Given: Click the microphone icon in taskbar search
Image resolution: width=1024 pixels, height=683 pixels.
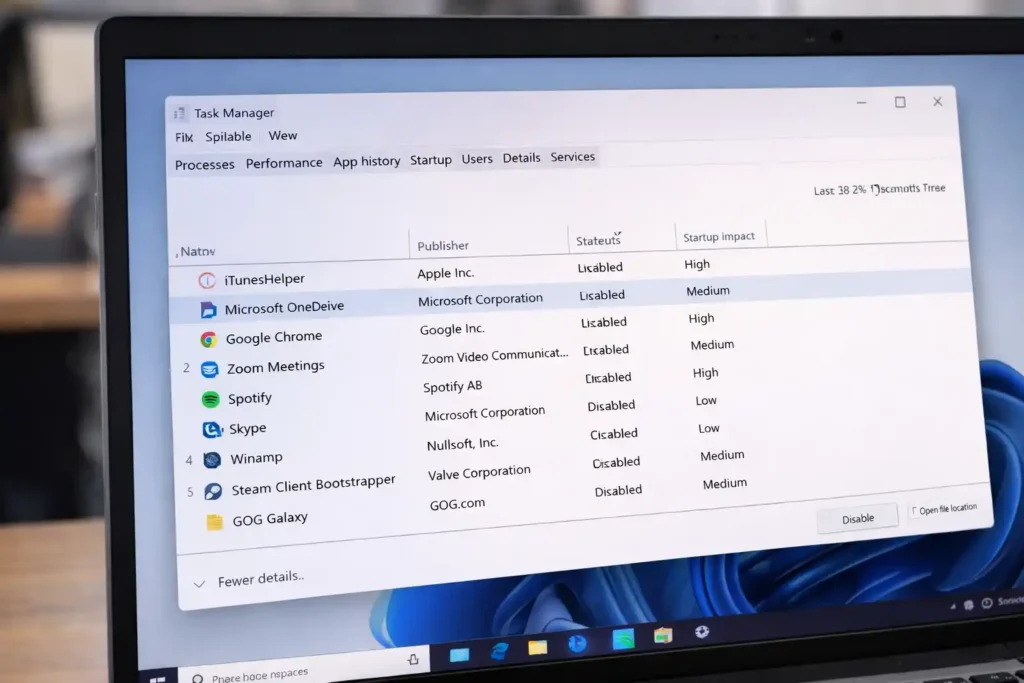Looking at the screenshot, I should pyautogui.click(x=413, y=659).
